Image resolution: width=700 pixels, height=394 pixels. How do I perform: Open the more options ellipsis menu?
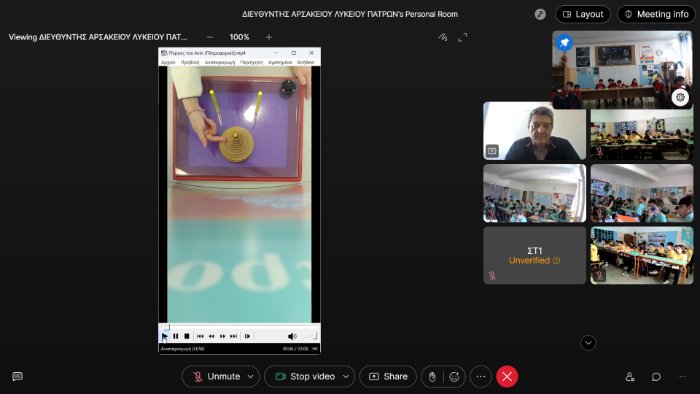(480, 377)
